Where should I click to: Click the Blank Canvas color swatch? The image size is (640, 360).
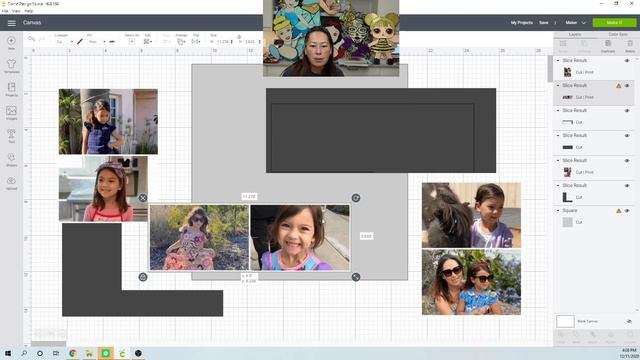(565, 322)
